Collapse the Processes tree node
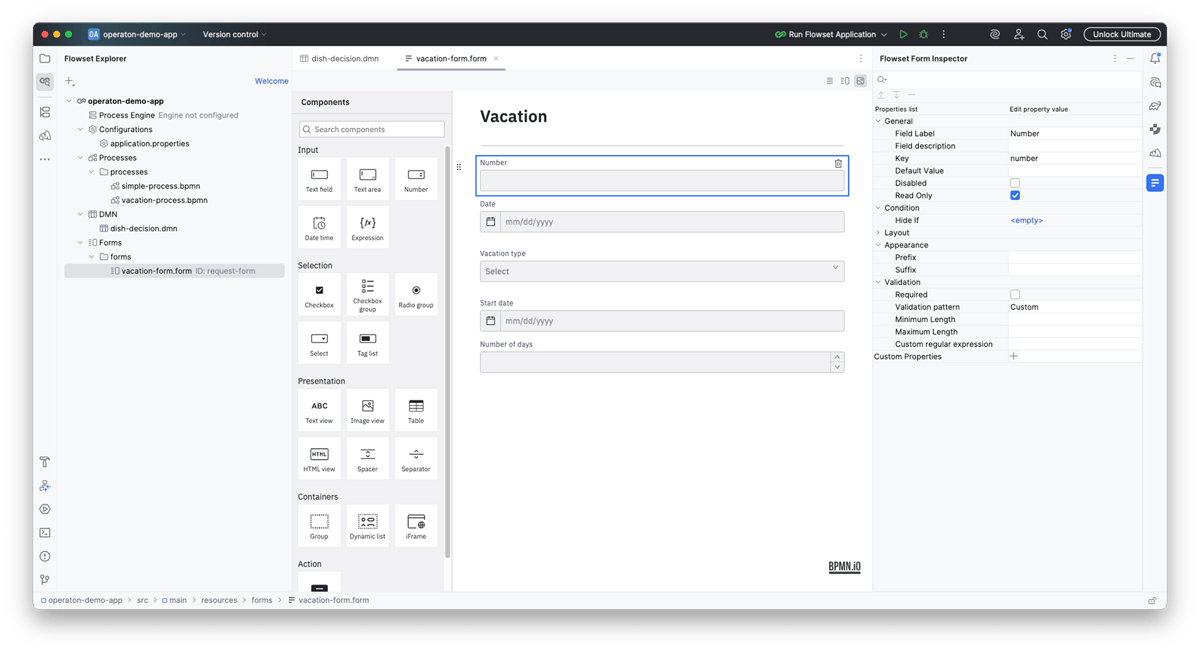The image size is (1200, 653). point(81,157)
